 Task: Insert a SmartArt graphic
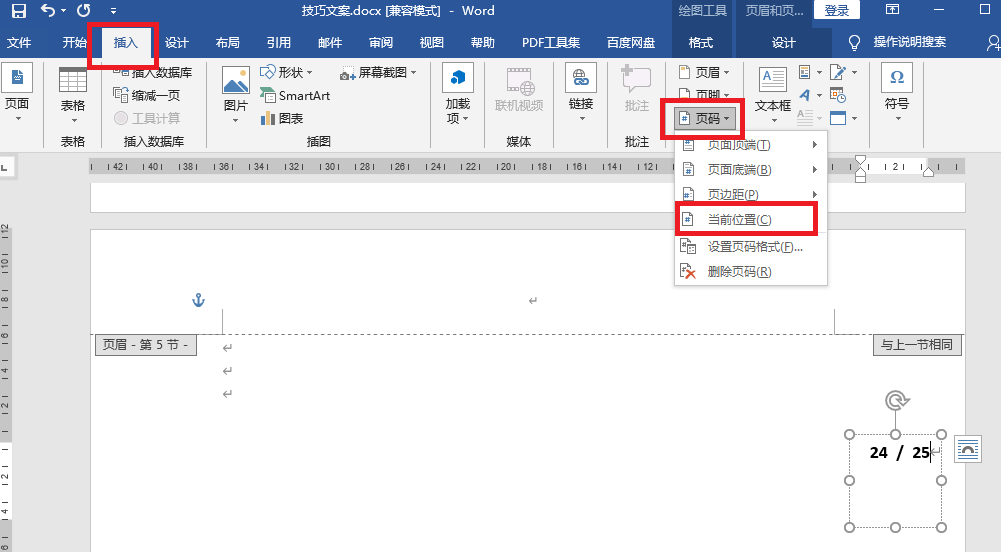pos(295,96)
